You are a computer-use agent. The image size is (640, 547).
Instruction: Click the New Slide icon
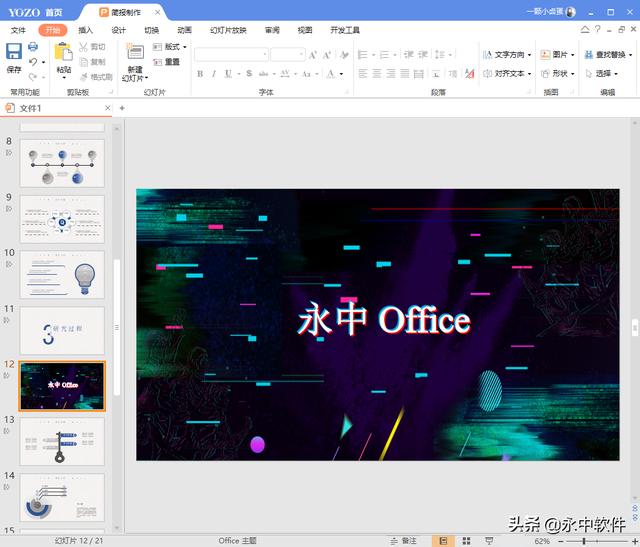pyautogui.click(x=135, y=52)
